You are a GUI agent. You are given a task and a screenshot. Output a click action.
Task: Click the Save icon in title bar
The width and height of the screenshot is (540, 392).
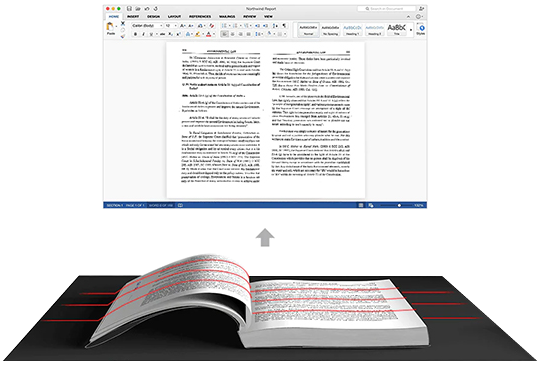tap(129, 9)
